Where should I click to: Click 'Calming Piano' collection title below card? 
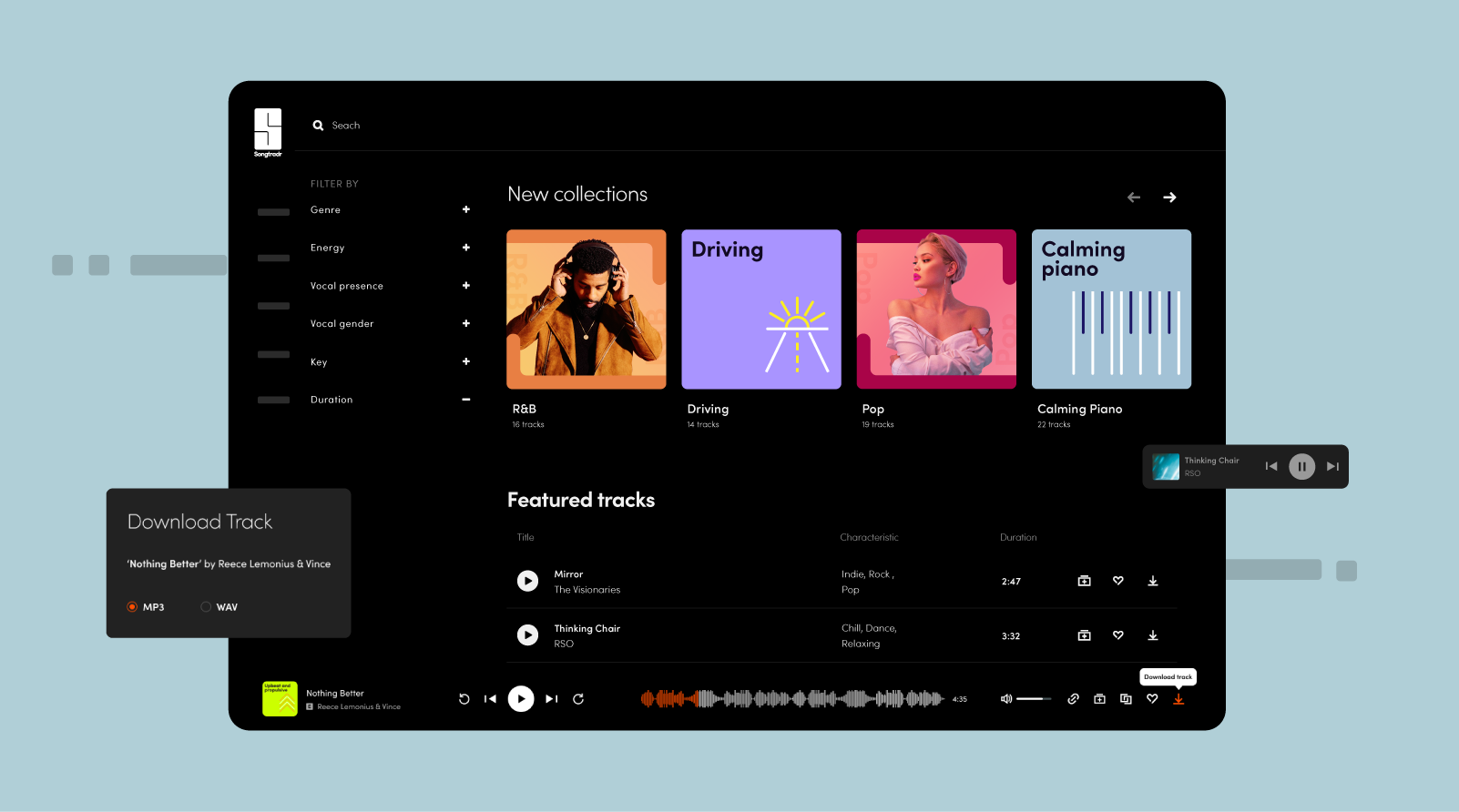click(1079, 410)
